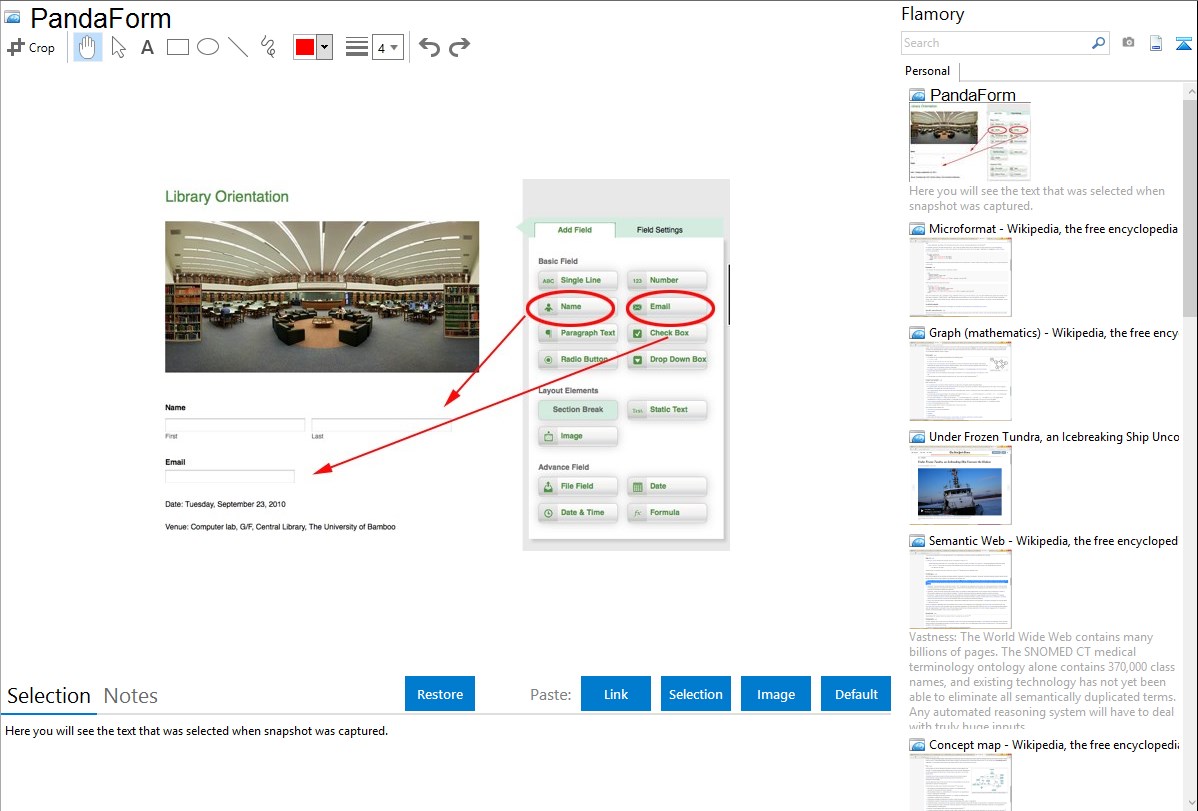Select the arrow pointer tool
Viewport: 1198px width, 811px height.
tap(118, 47)
